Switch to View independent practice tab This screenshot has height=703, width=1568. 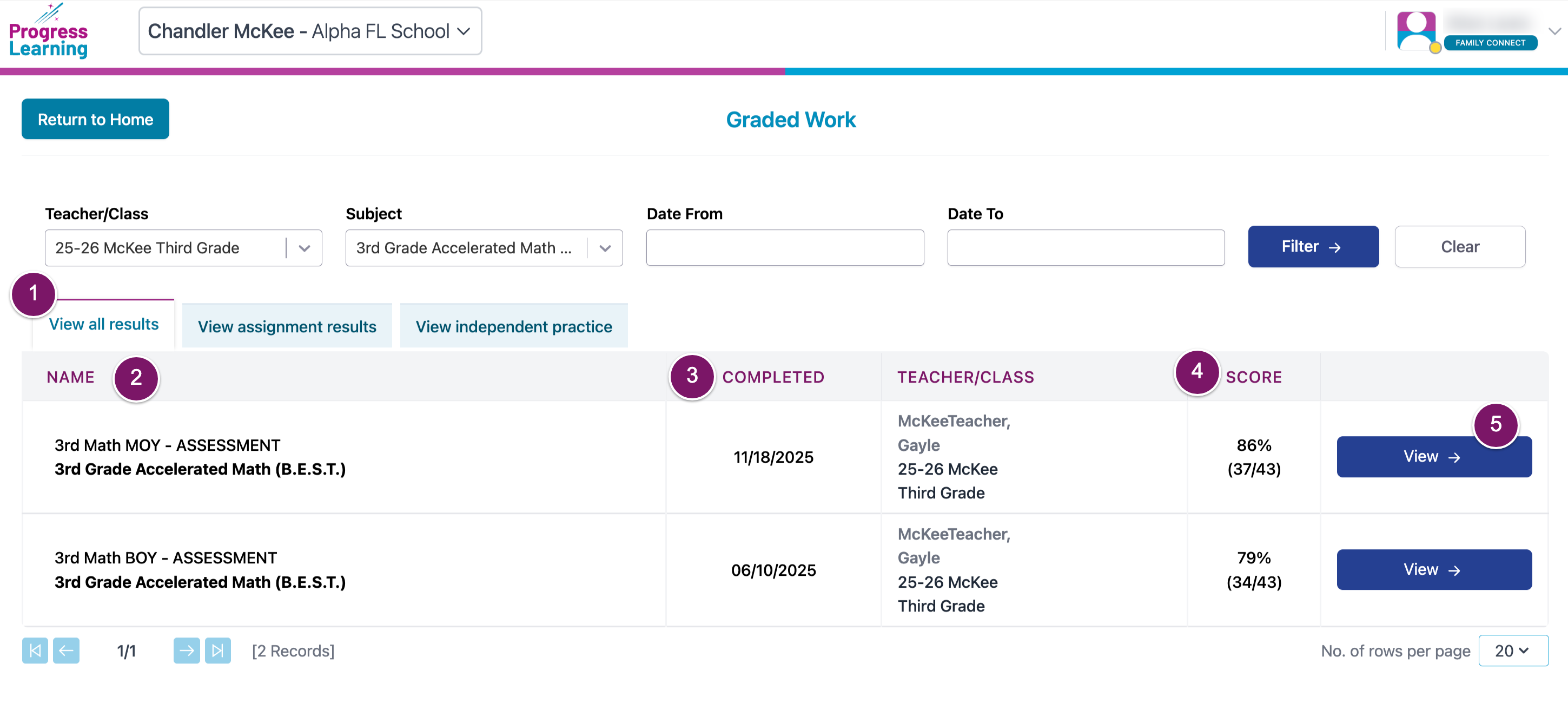coord(514,326)
